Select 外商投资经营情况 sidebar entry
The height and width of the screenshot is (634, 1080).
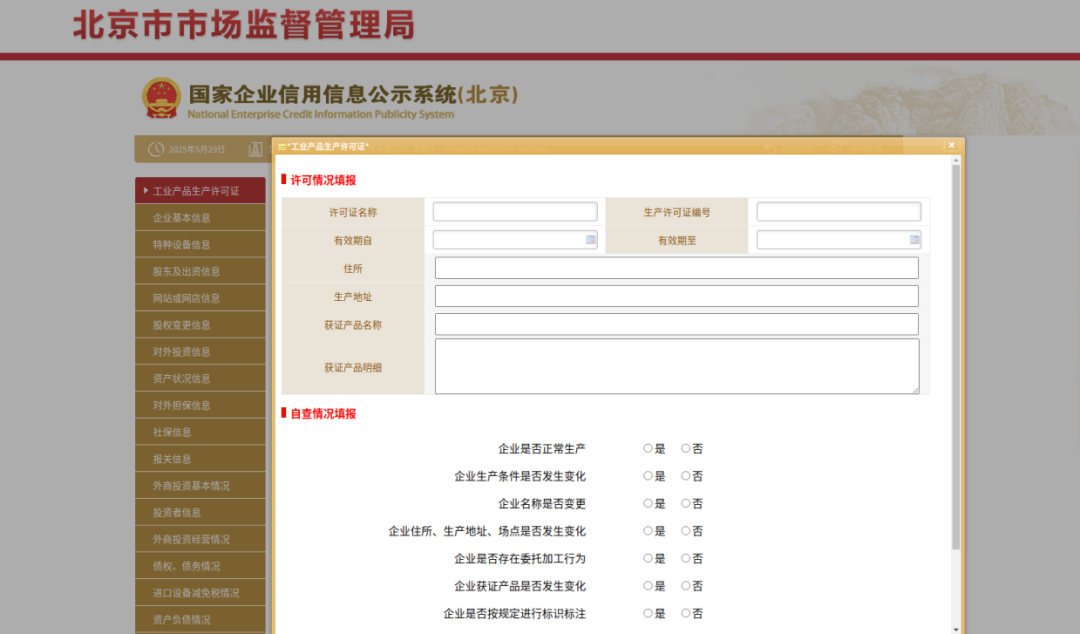(200, 540)
